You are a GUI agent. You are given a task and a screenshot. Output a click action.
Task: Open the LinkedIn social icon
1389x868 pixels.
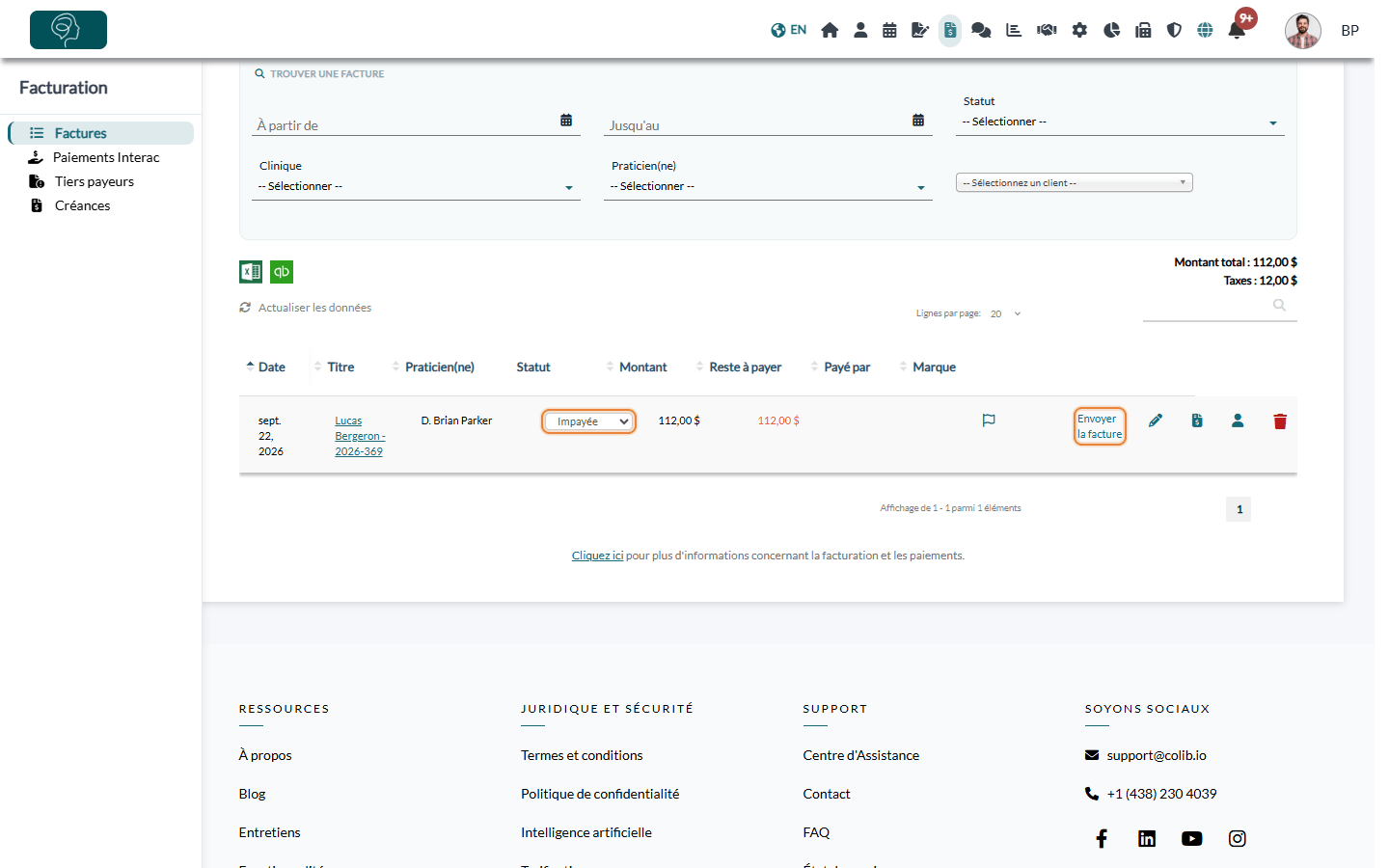tap(1147, 838)
